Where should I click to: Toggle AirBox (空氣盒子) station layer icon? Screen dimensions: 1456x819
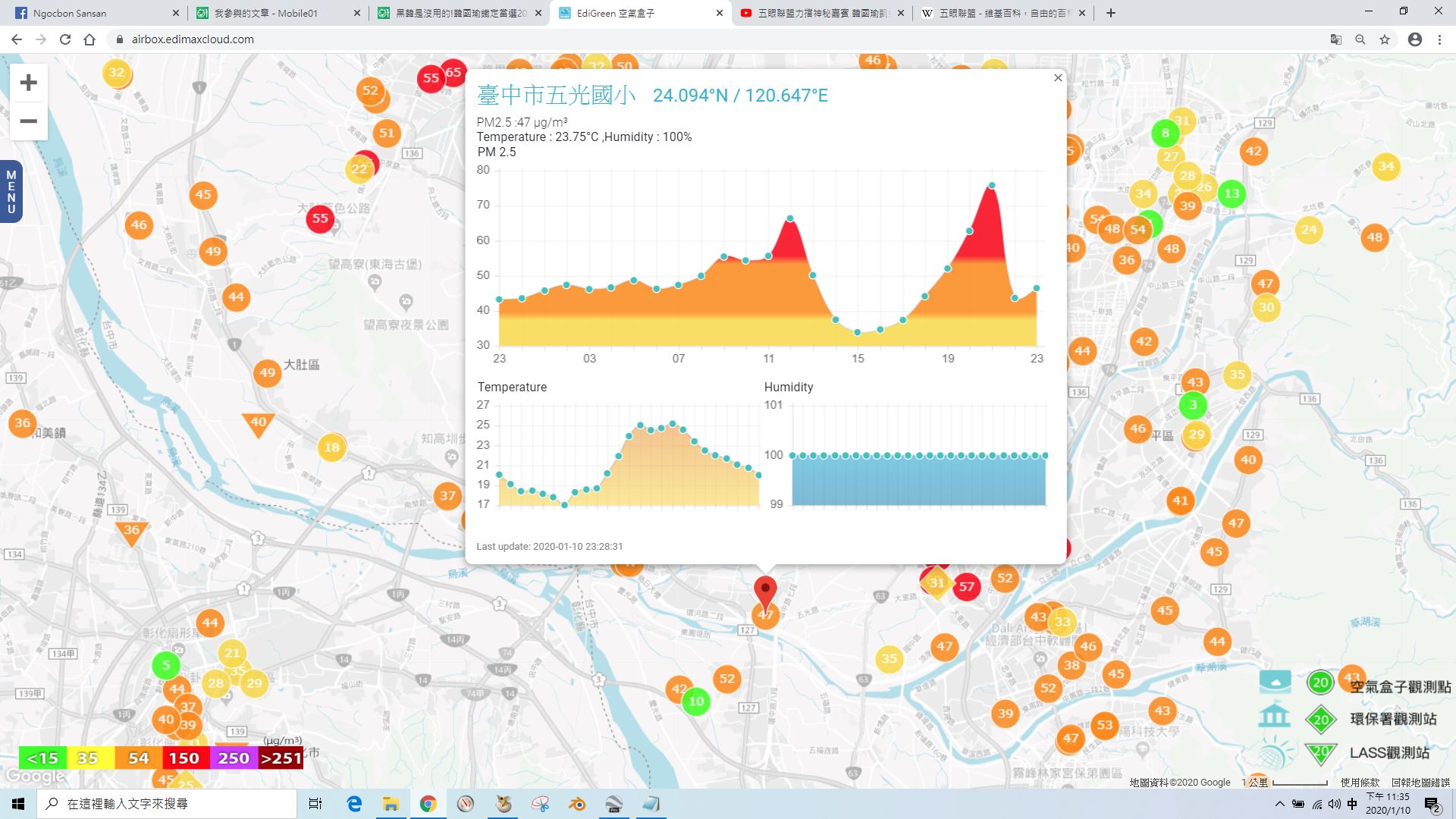[x=1275, y=681]
